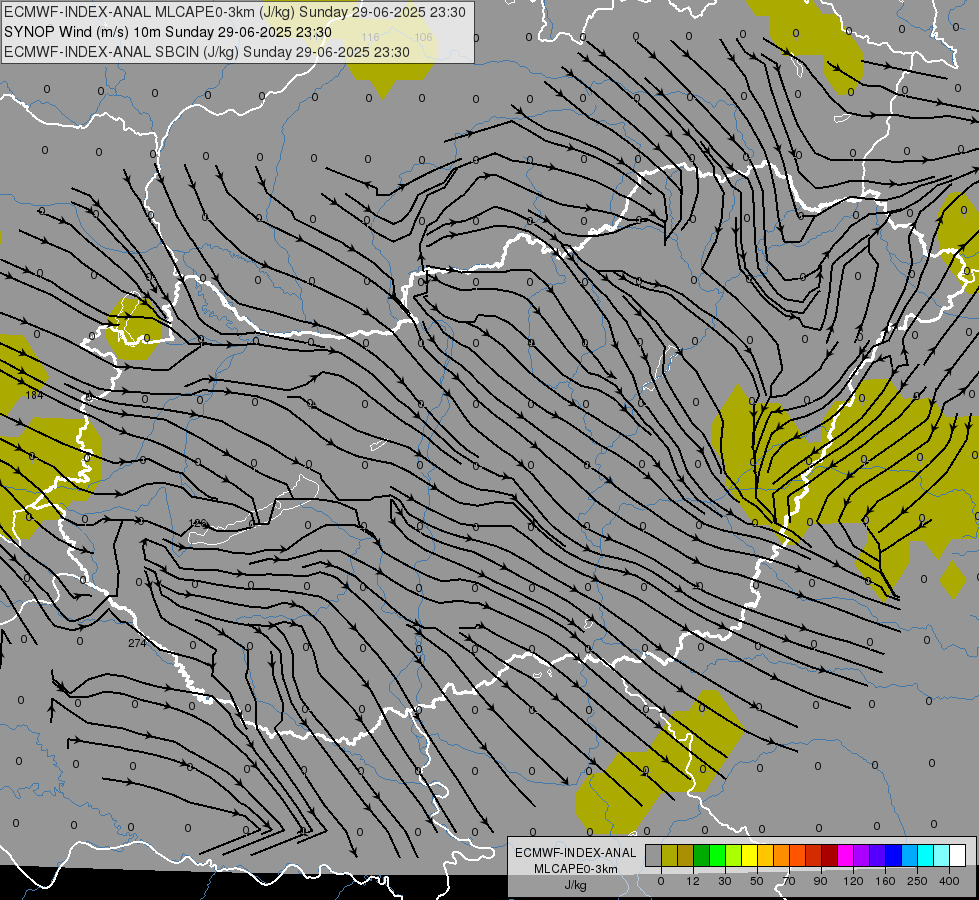Click the legend tick value 120
Screen dimensions: 979x900
click(x=853, y=881)
